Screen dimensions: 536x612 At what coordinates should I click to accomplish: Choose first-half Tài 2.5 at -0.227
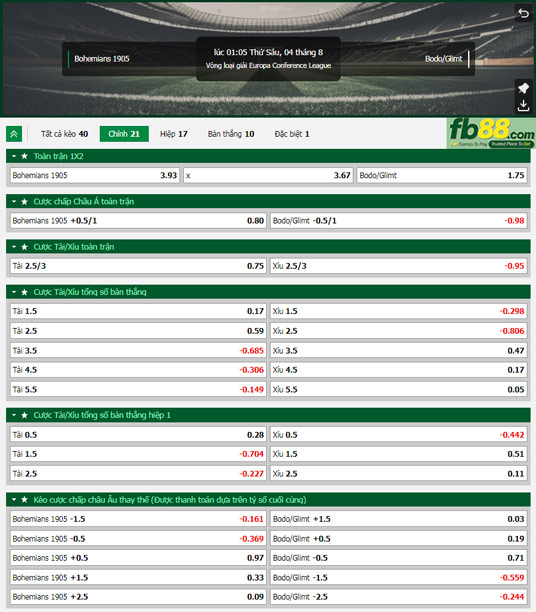coord(138,473)
